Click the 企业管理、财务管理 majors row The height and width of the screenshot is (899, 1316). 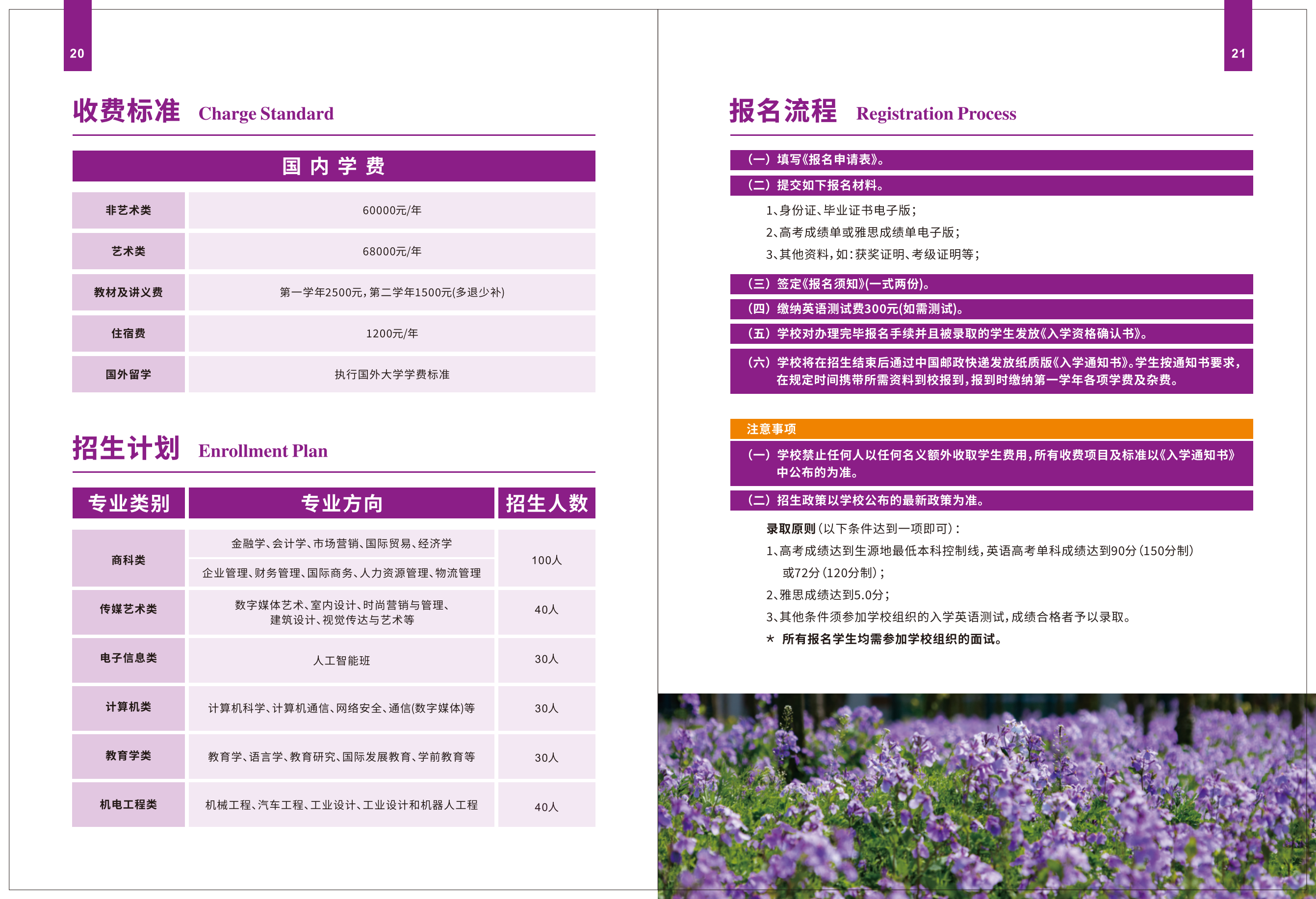(x=341, y=573)
